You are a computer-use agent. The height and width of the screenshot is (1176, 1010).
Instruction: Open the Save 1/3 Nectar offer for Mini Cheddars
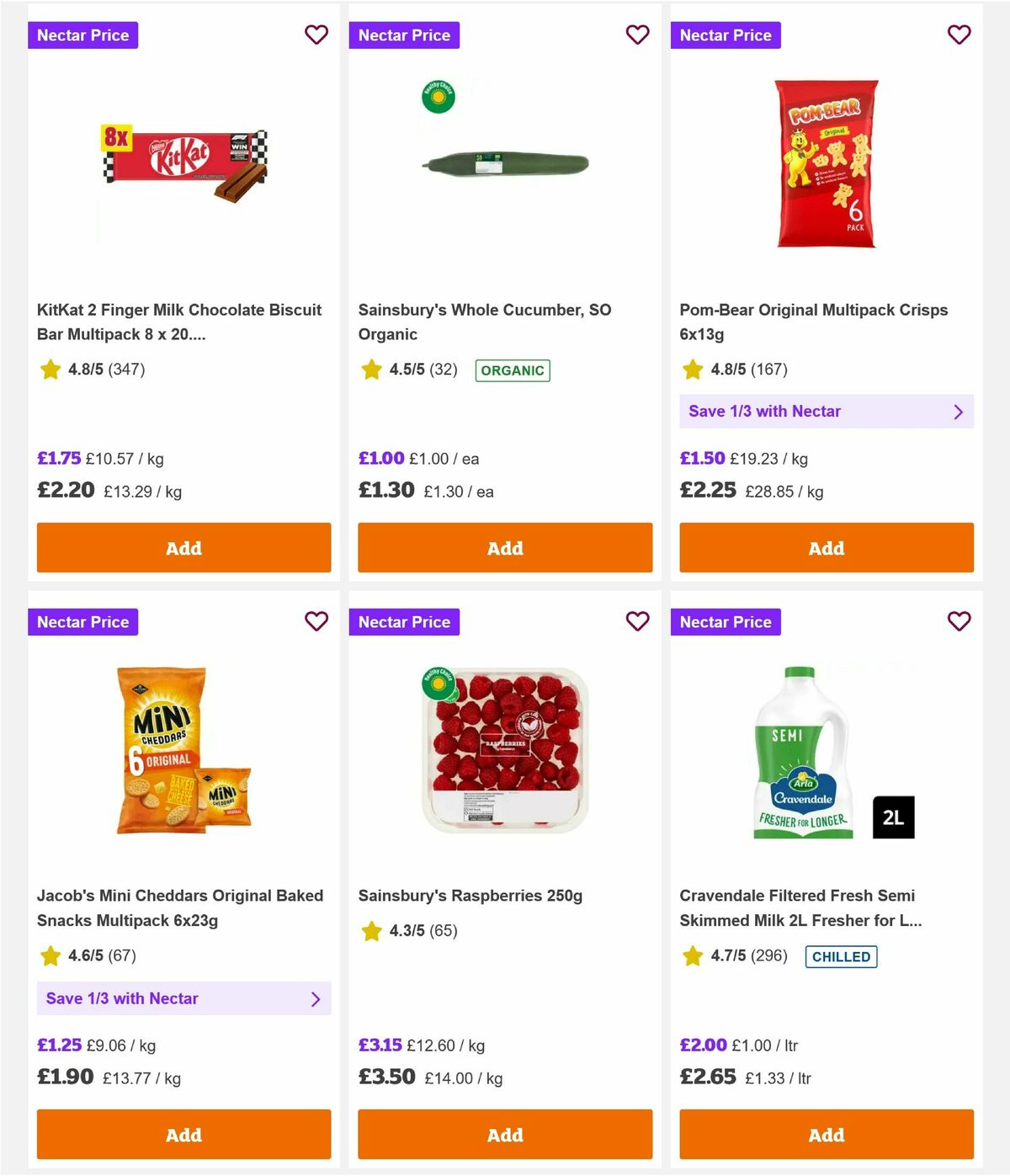click(184, 998)
